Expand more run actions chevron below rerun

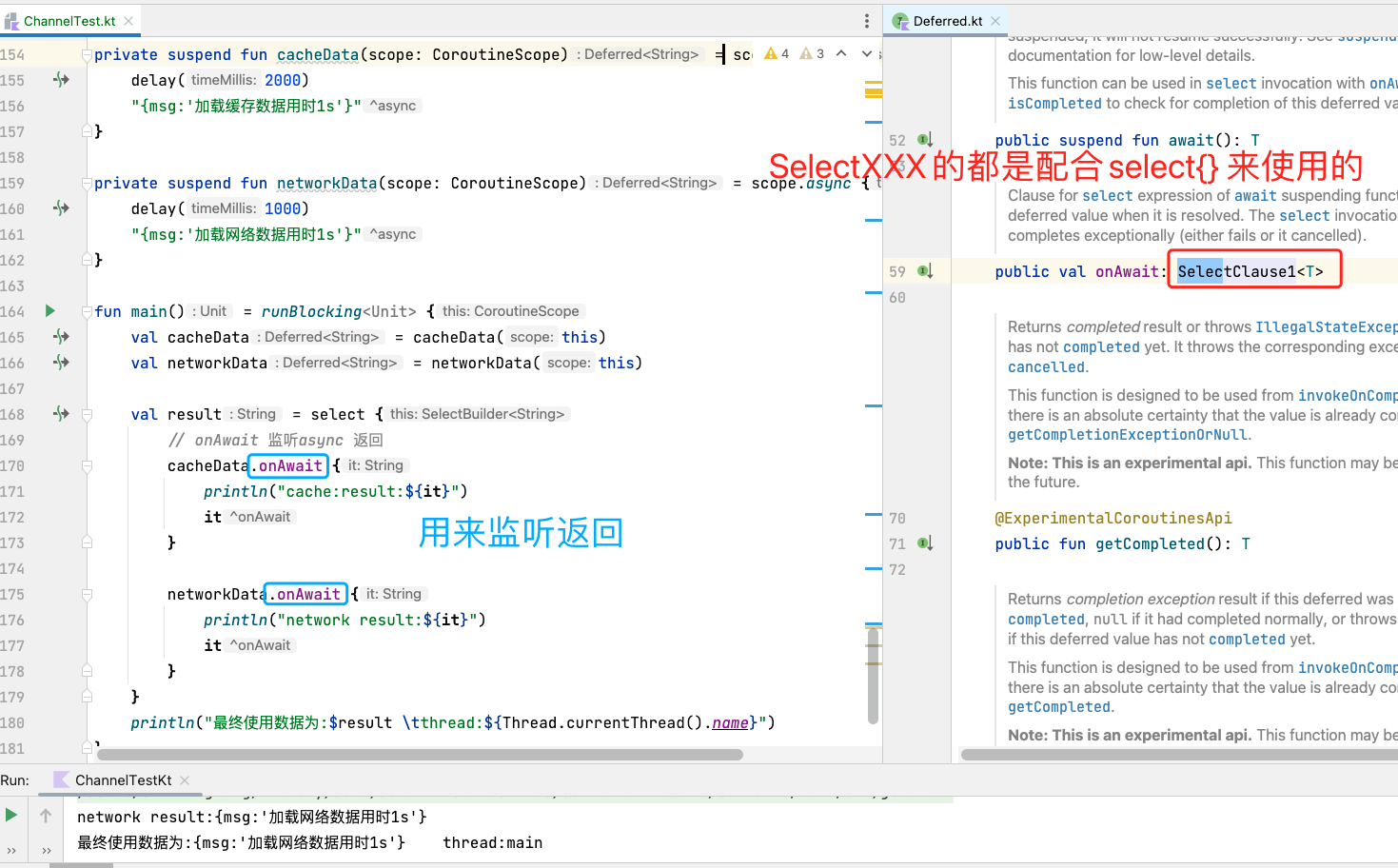[11, 851]
